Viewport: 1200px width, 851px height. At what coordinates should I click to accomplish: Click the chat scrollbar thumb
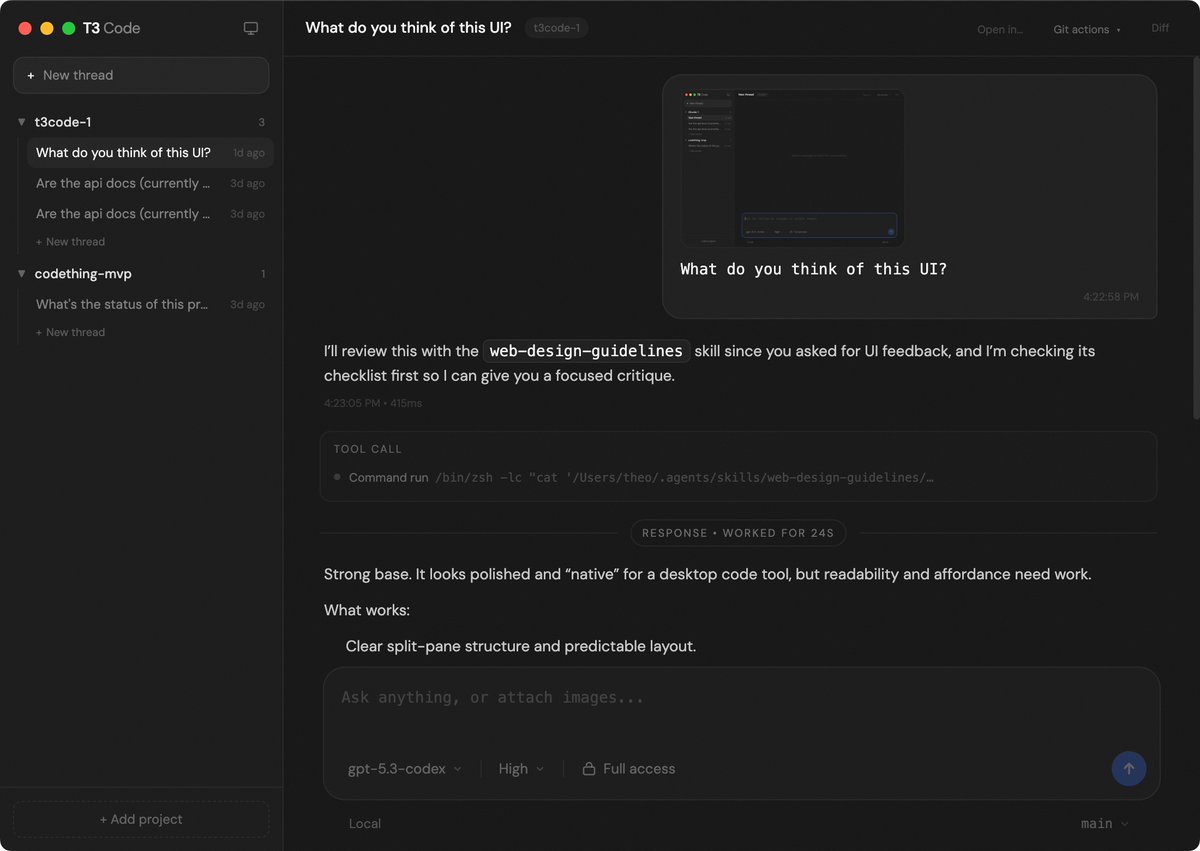click(x=1196, y=240)
